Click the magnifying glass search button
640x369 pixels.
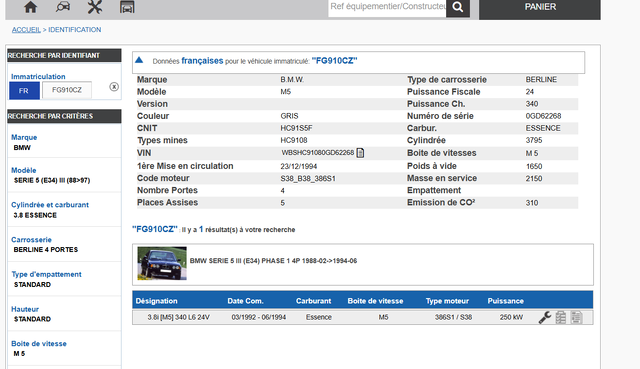coord(458,7)
